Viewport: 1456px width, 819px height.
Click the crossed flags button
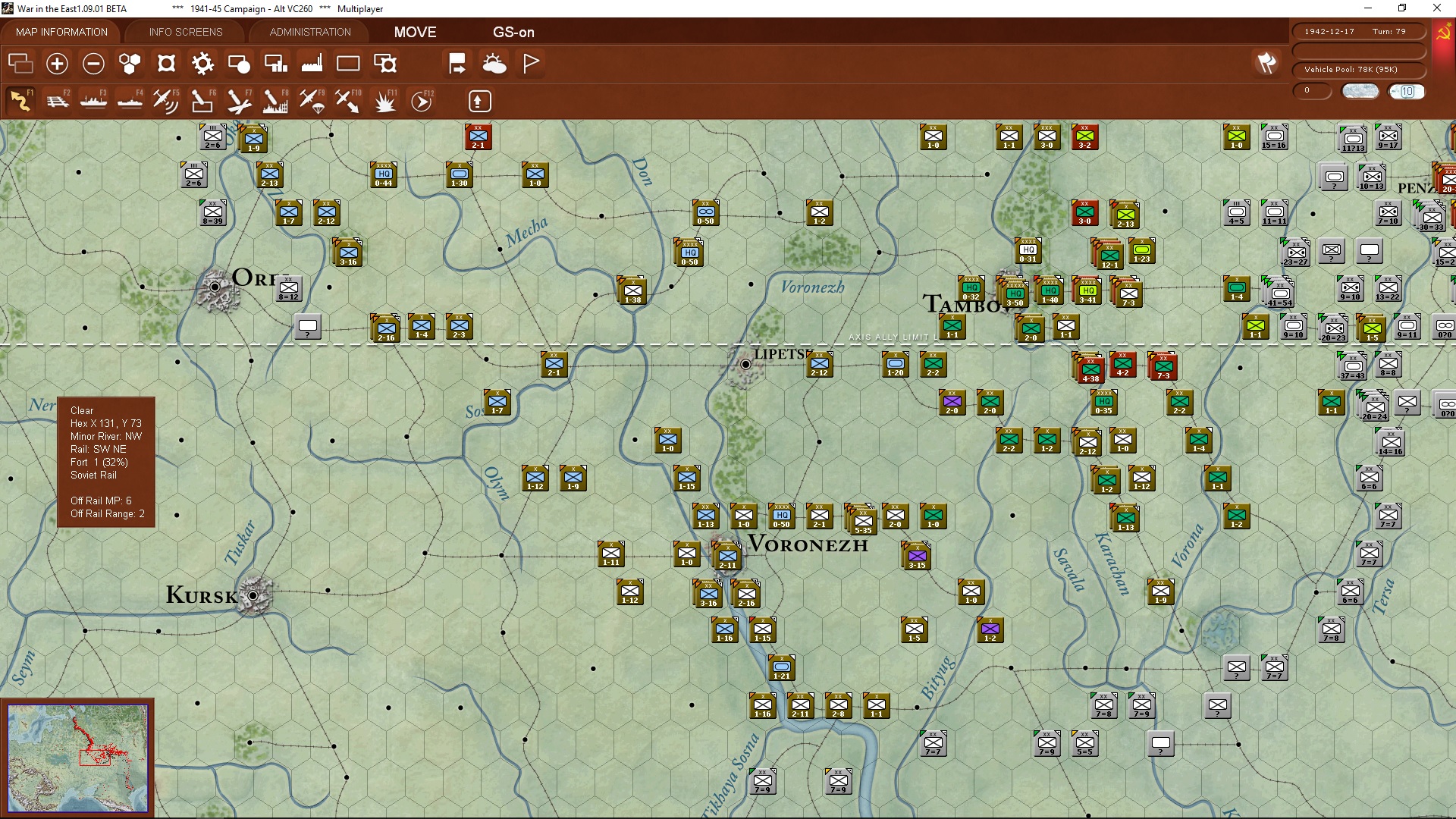point(1266,64)
